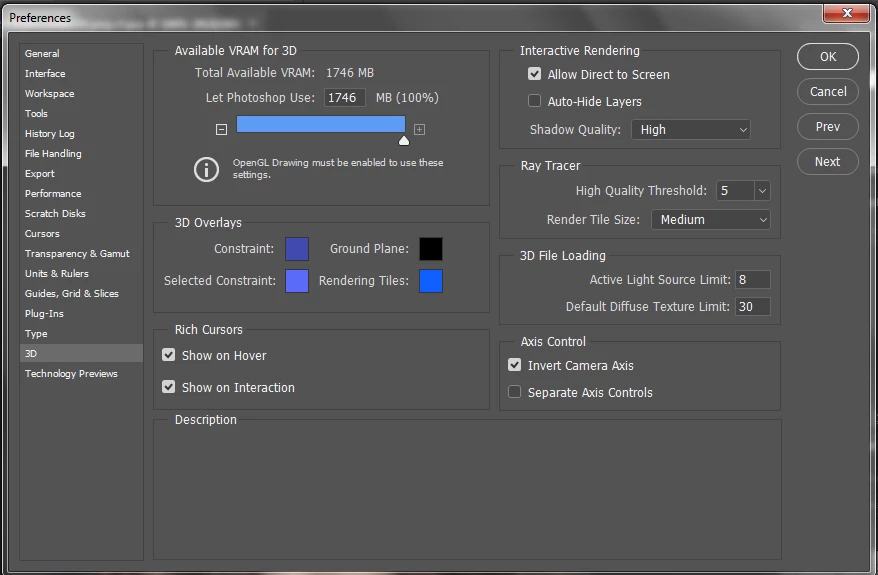
Task: Click the VRAM slider handle
Action: [404, 140]
